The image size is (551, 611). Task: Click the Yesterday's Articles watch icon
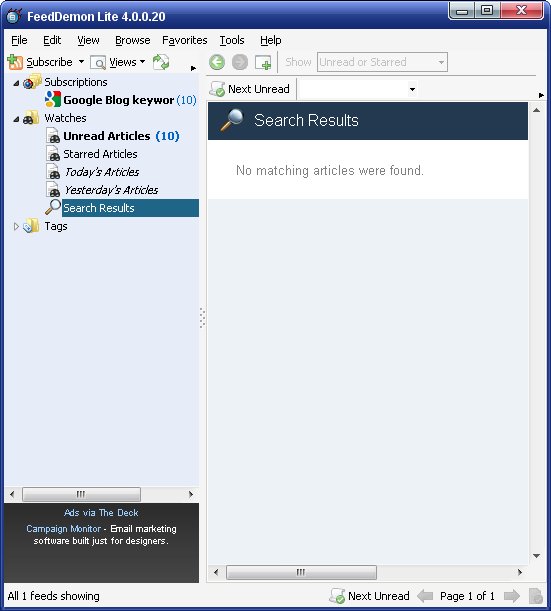pos(53,189)
